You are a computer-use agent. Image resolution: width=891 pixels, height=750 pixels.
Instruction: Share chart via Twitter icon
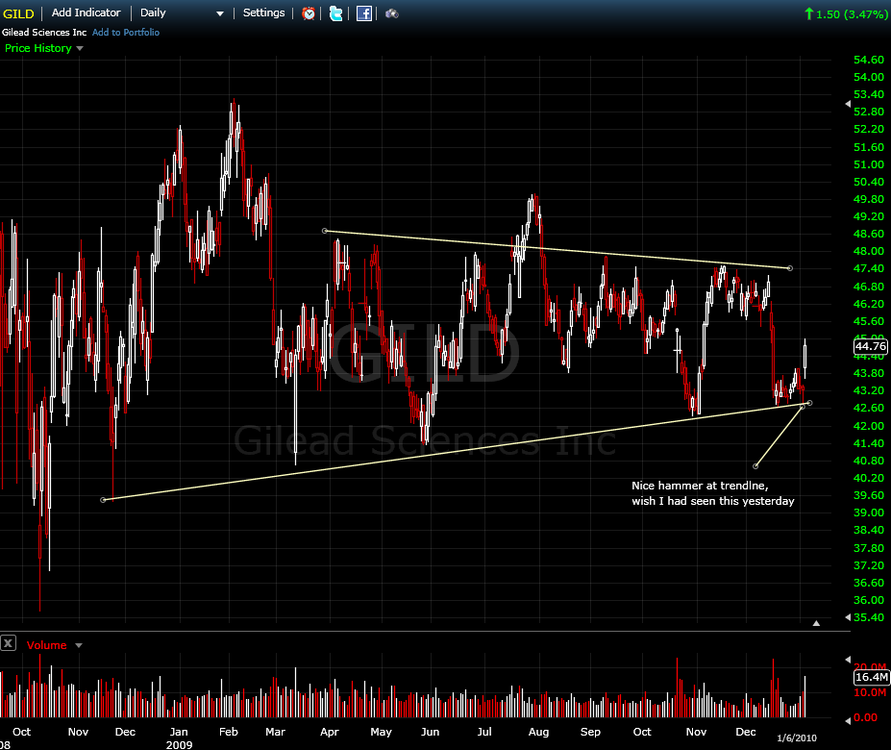(336, 14)
